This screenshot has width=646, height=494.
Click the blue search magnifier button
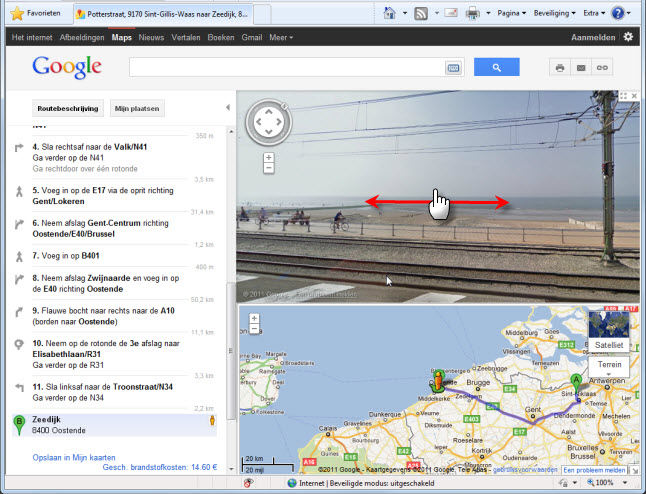496,67
